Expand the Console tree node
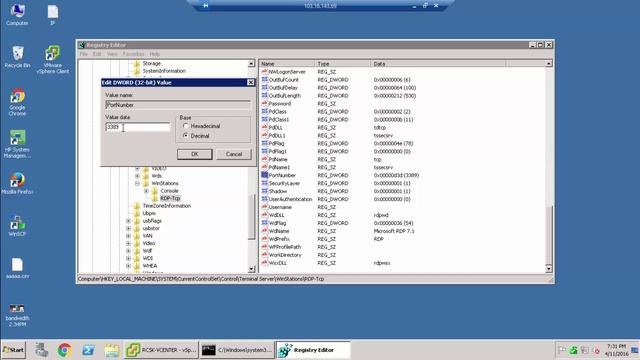The height and width of the screenshot is (360, 640). pos(146,191)
